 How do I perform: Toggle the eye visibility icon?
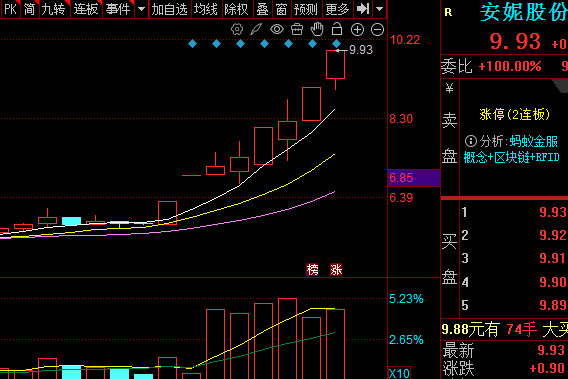[x=277, y=29]
